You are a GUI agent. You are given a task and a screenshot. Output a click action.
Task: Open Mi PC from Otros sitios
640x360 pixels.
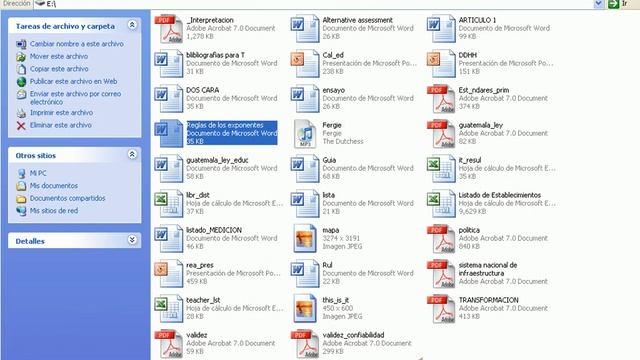tap(38, 173)
